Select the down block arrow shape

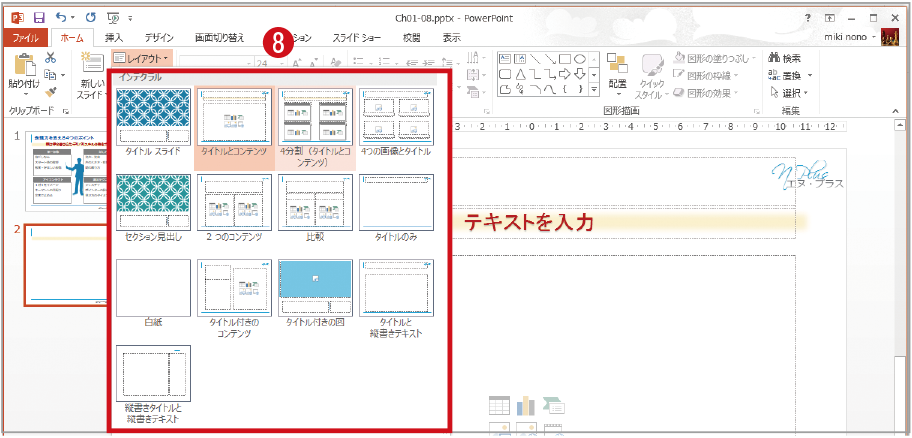click(580, 74)
